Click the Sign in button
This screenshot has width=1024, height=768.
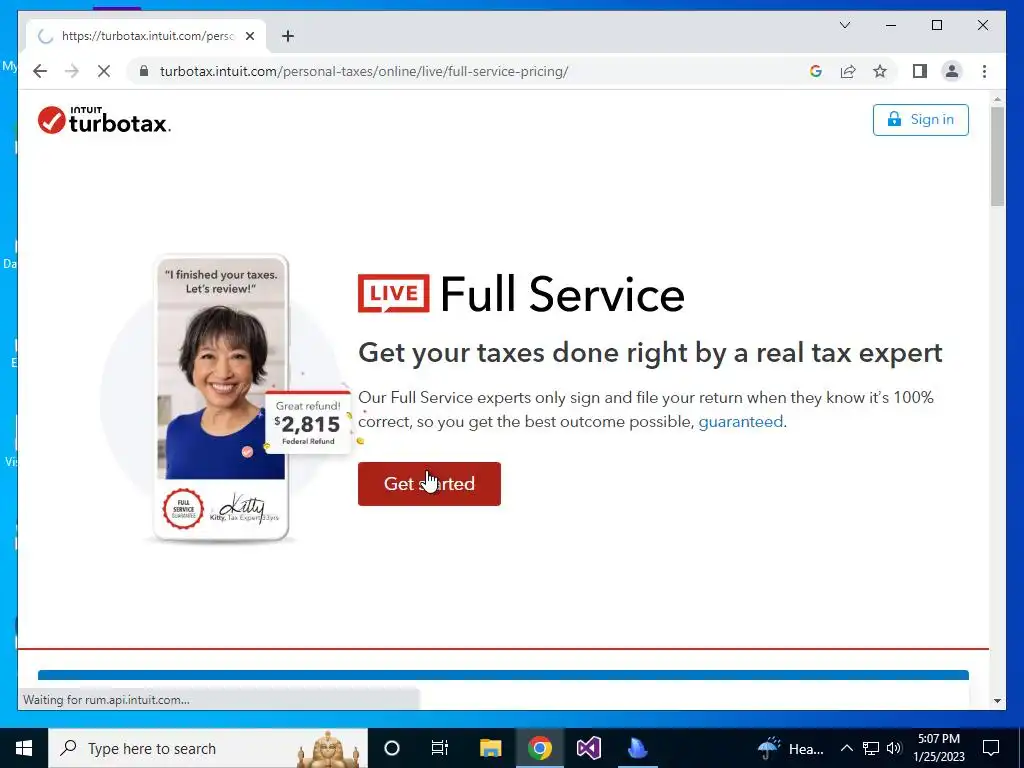click(920, 120)
